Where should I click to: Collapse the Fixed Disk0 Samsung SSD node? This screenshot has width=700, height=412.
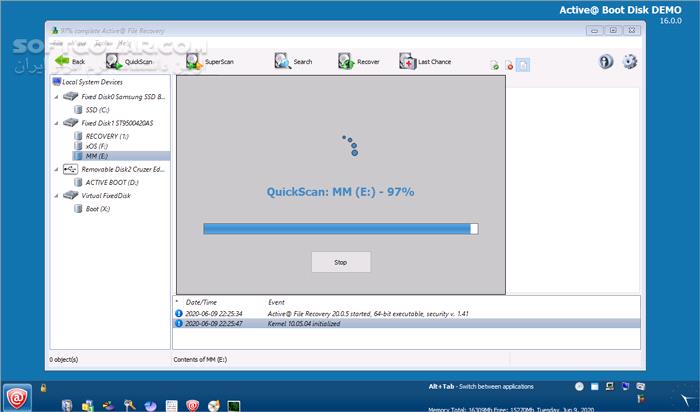point(56,97)
